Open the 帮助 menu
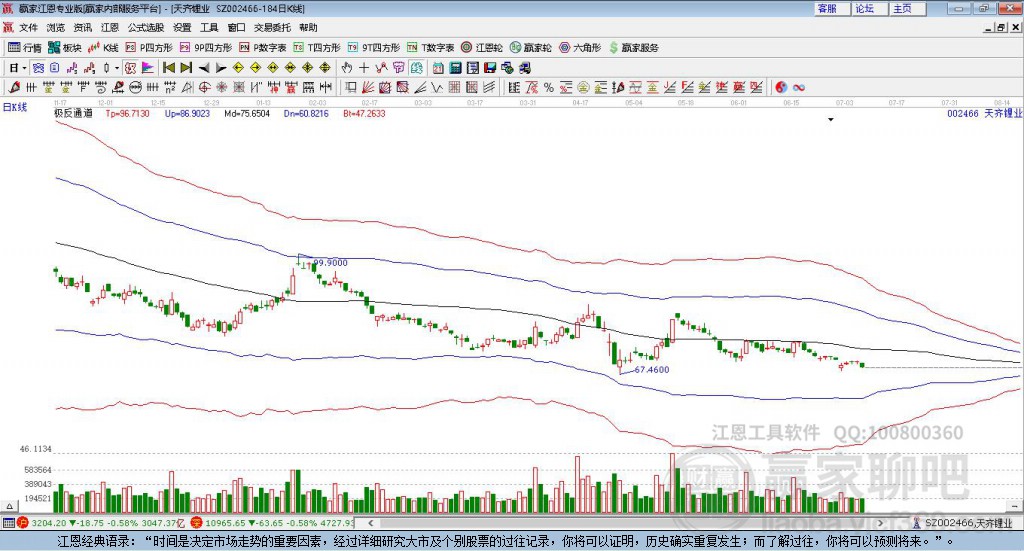1024x551 pixels. point(308,27)
